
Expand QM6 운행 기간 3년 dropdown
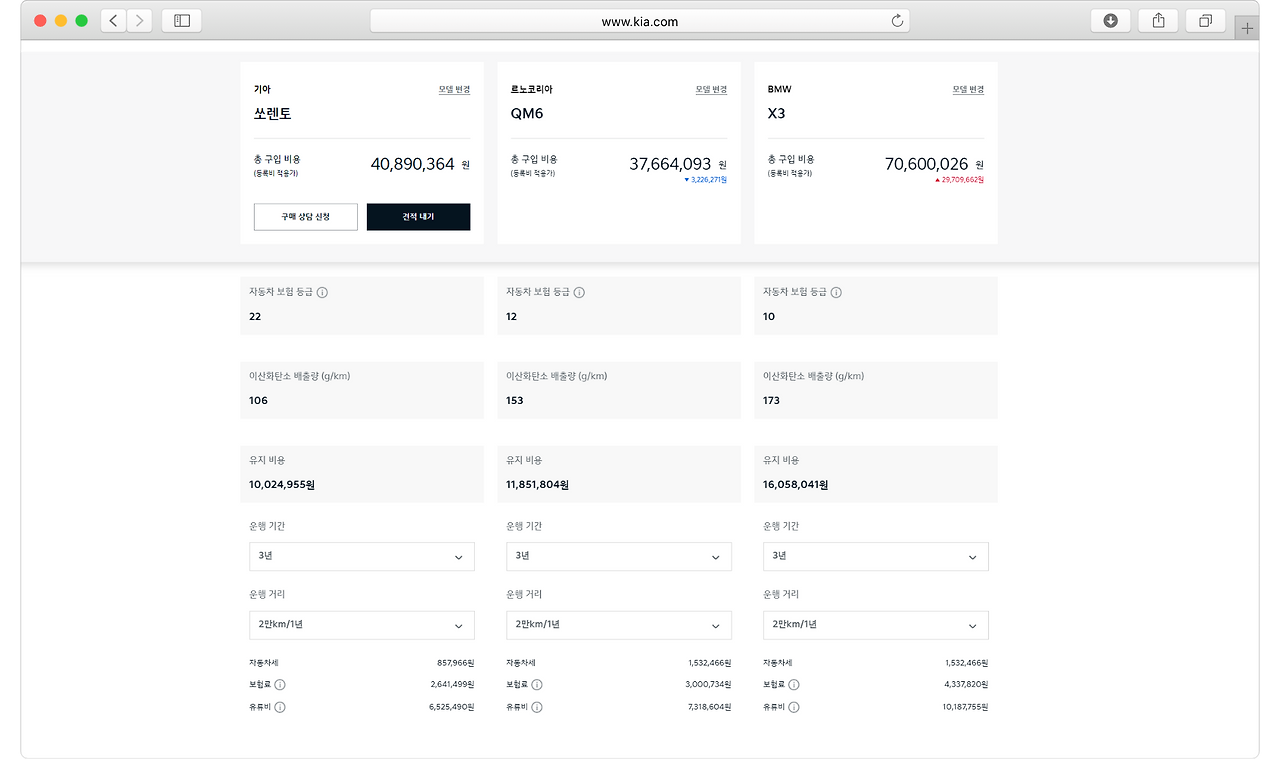pyautogui.click(x=619, y=556)
